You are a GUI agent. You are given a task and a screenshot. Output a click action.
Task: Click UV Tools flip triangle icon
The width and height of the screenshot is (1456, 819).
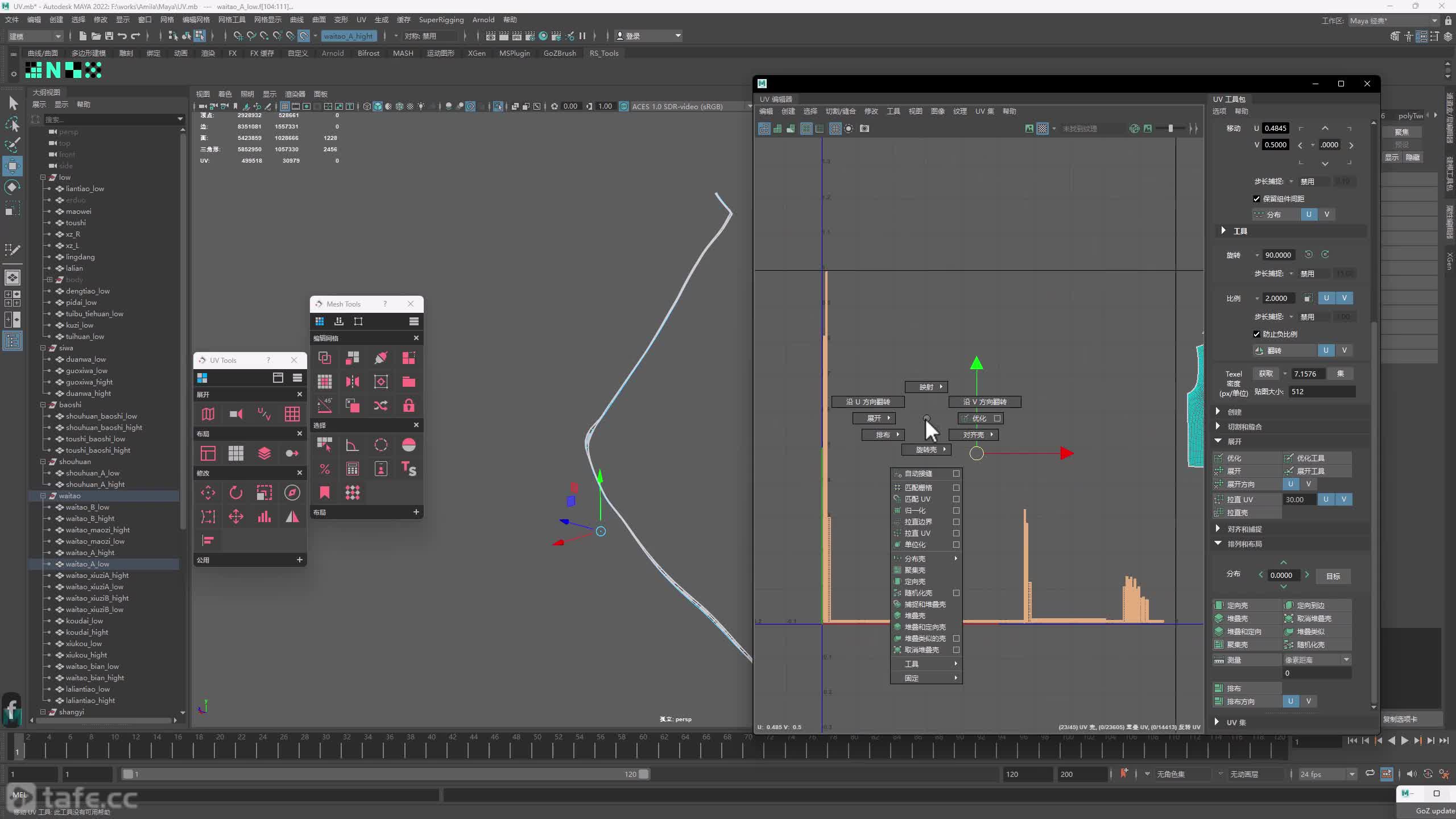point(292,516)
